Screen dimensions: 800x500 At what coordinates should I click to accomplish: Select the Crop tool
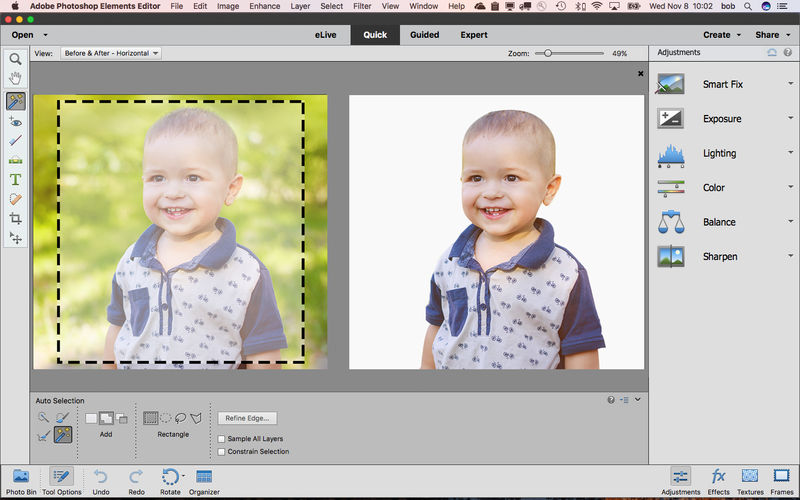coord(15,218)
